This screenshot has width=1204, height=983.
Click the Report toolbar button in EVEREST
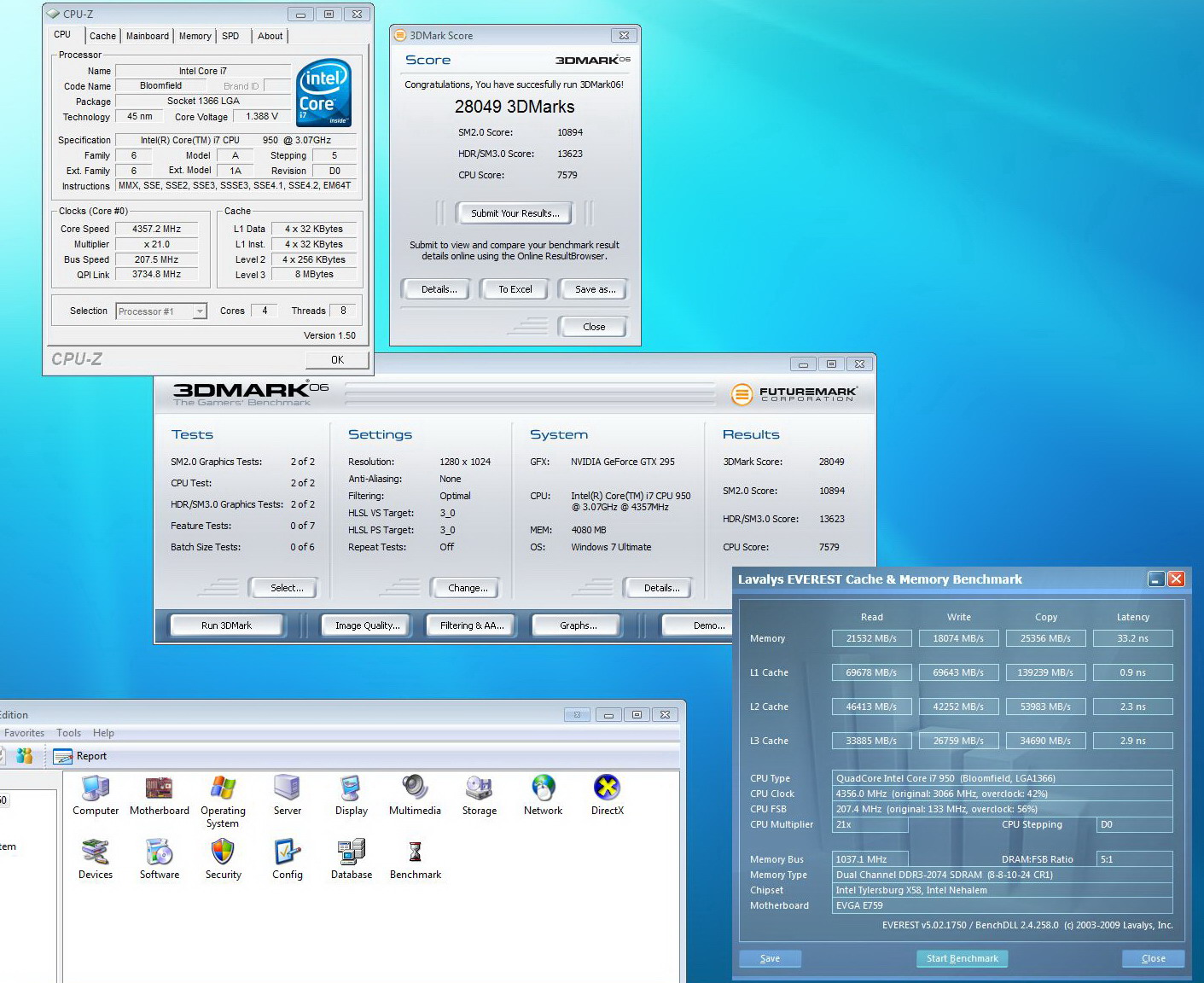(80, 756)
